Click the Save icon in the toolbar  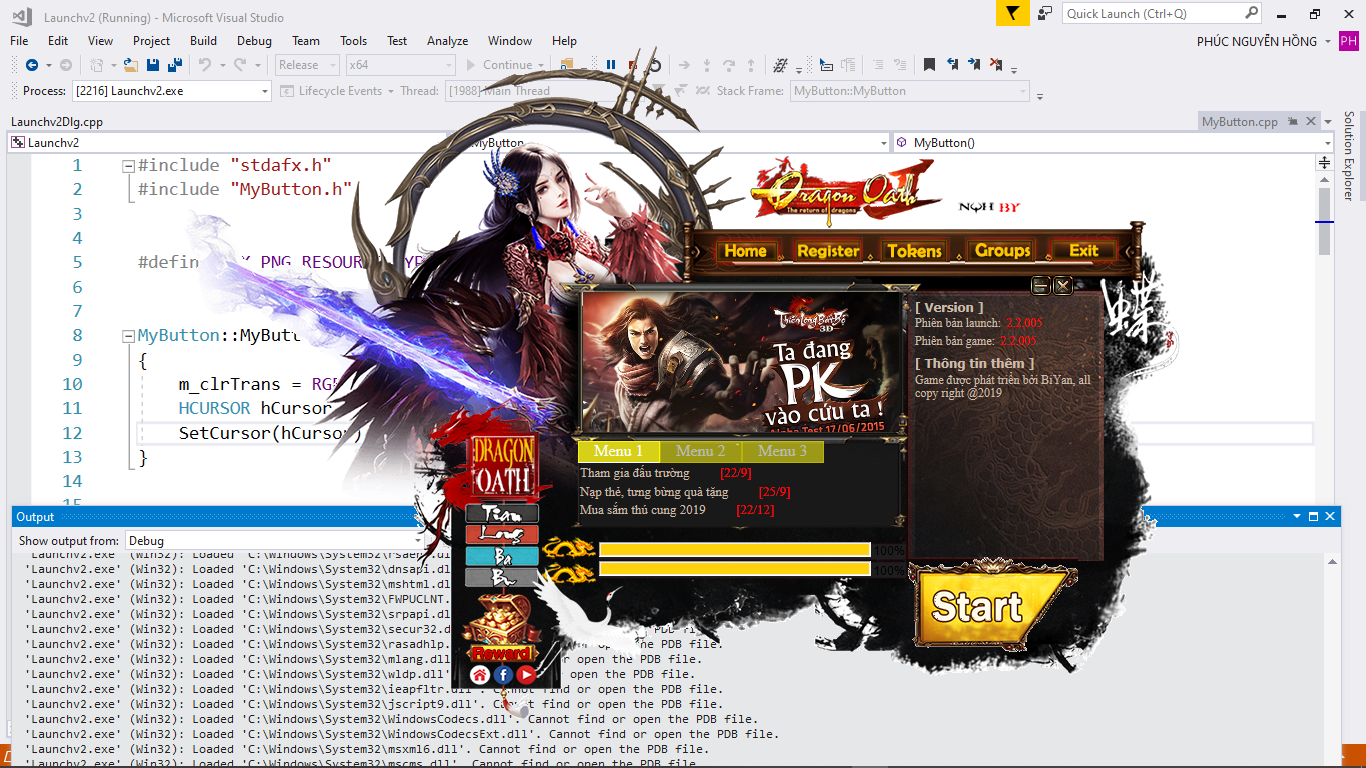point(153,65)
